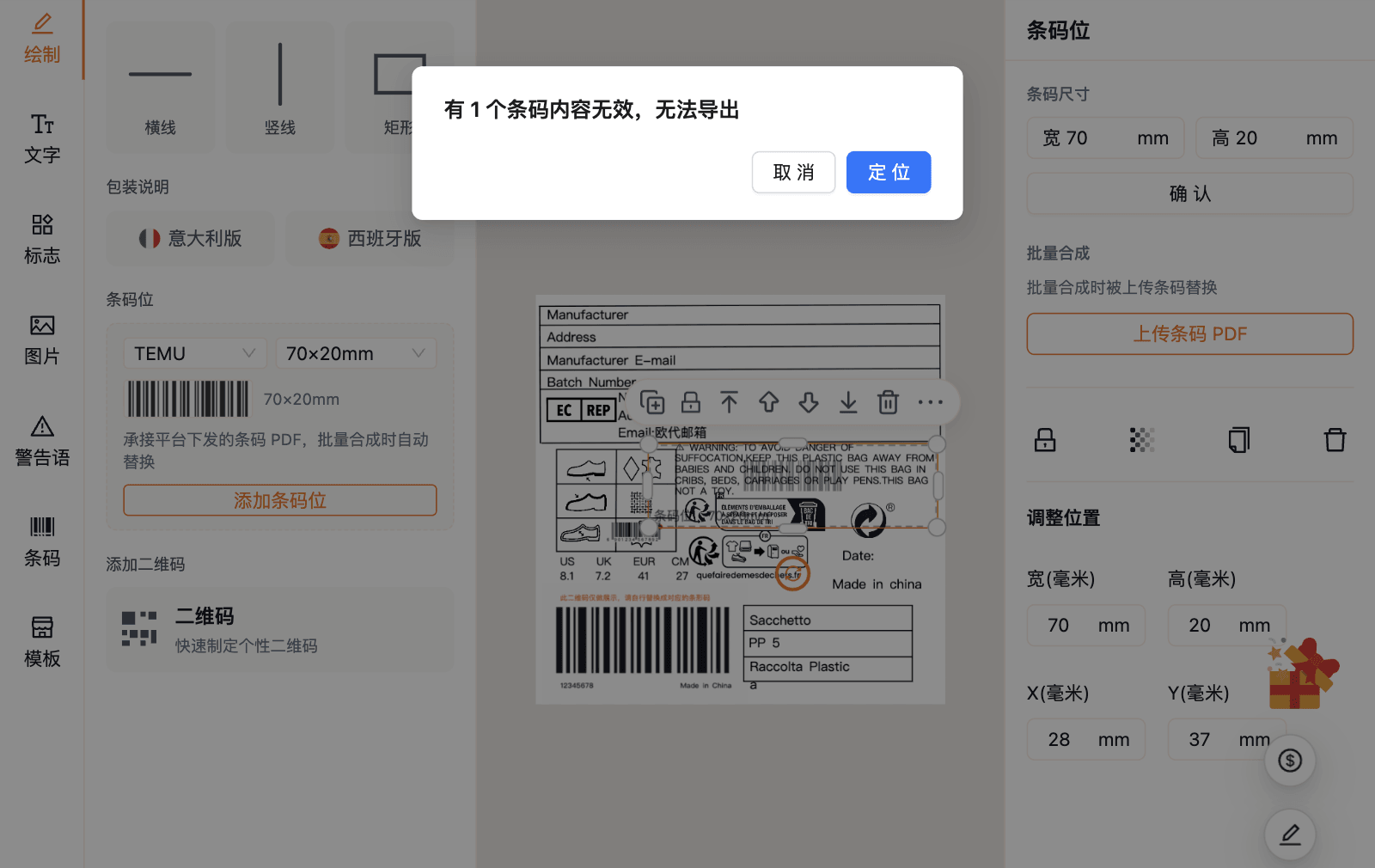This screenshot has height=868, width=1375.
Task: Click the 取消 button in the dialog
Action: (x=793, y=172)
